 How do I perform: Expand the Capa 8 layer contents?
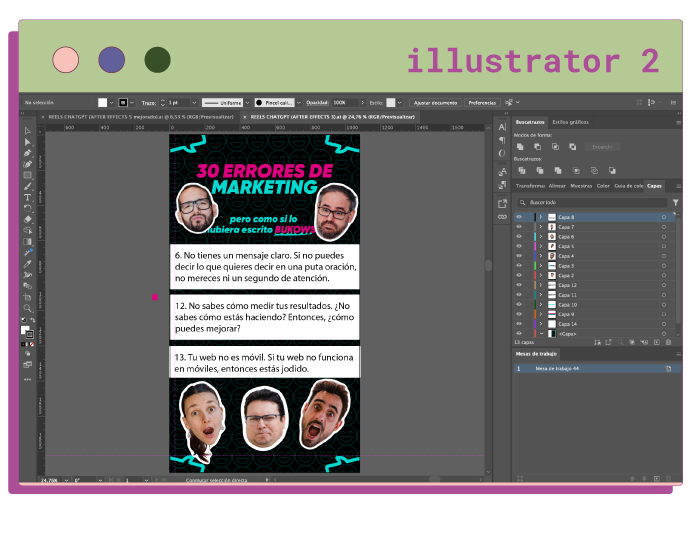(541, 217)
